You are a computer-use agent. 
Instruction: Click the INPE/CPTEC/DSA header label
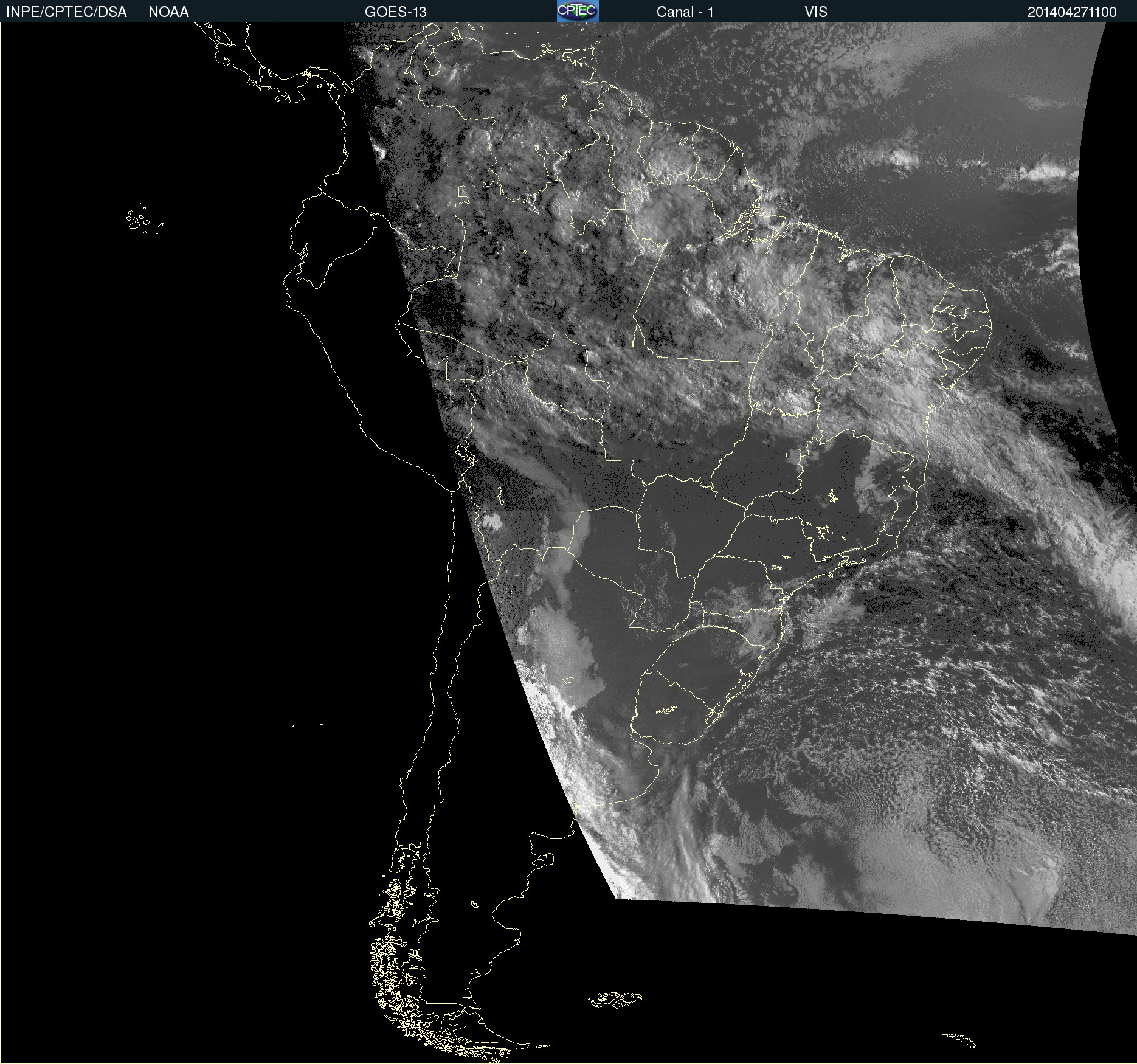coord(66,12)
